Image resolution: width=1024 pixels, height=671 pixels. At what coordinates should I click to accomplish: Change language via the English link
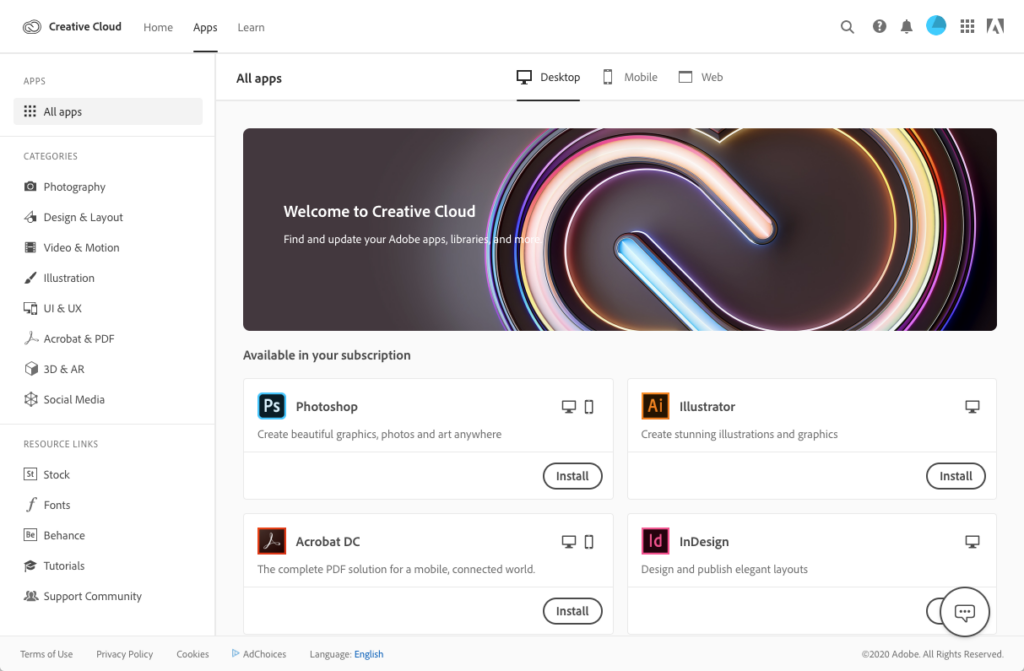click(368, 654)
